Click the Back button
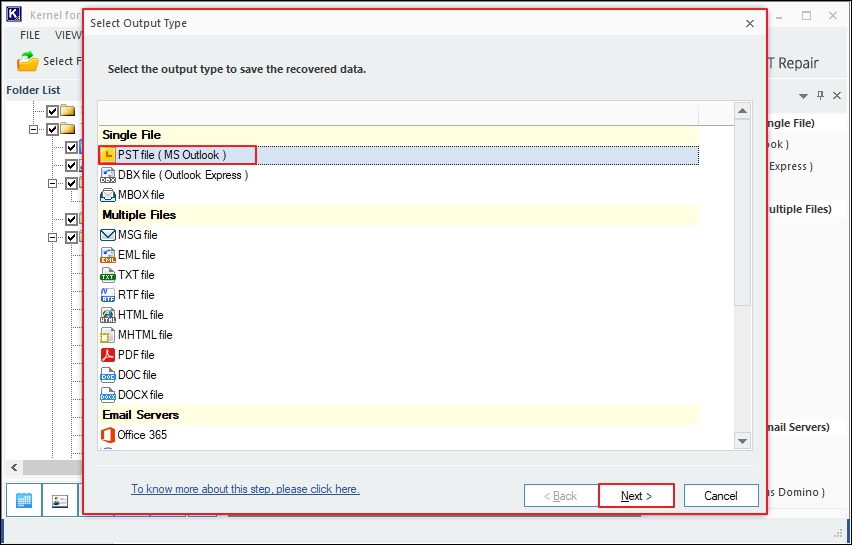 coord(561,496)
